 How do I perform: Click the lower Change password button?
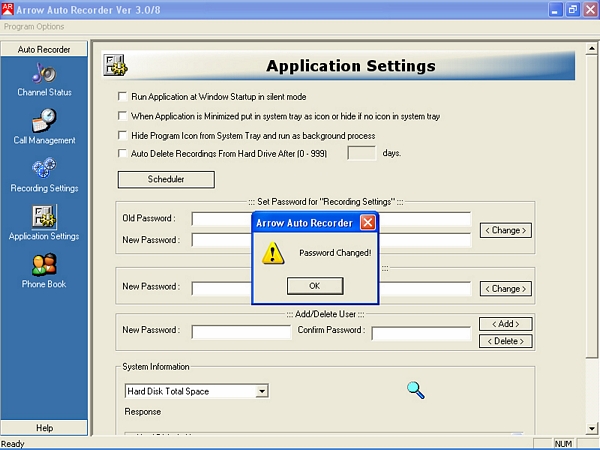(505, 289)
